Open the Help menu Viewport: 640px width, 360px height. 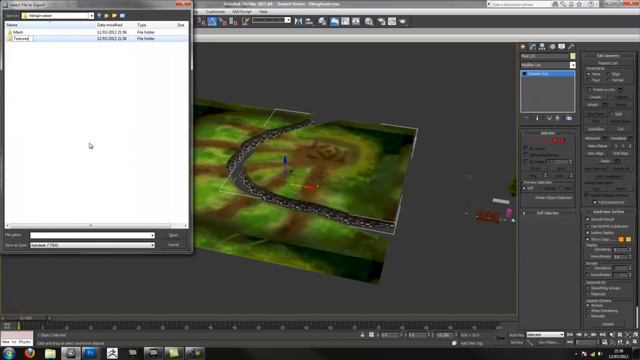tap(263, 11)
